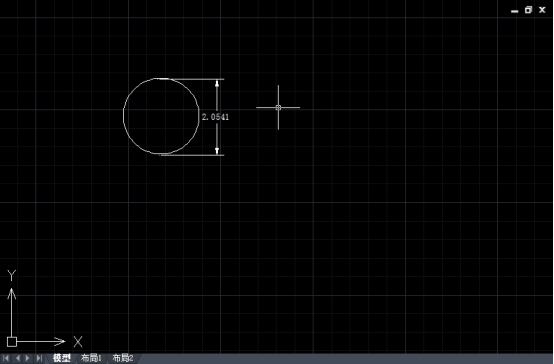554x364 pixels.
Task: Restore down the drawing window
Action: [x=528, y=10]
